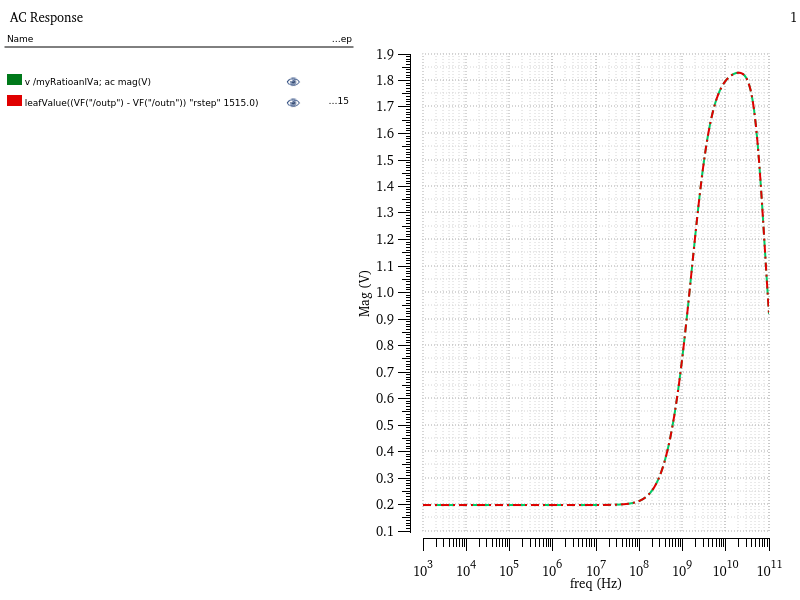This screenshot has height=600, width=800.
Task: Click the peak of the dashed response curve
Action: click(737, 71)
